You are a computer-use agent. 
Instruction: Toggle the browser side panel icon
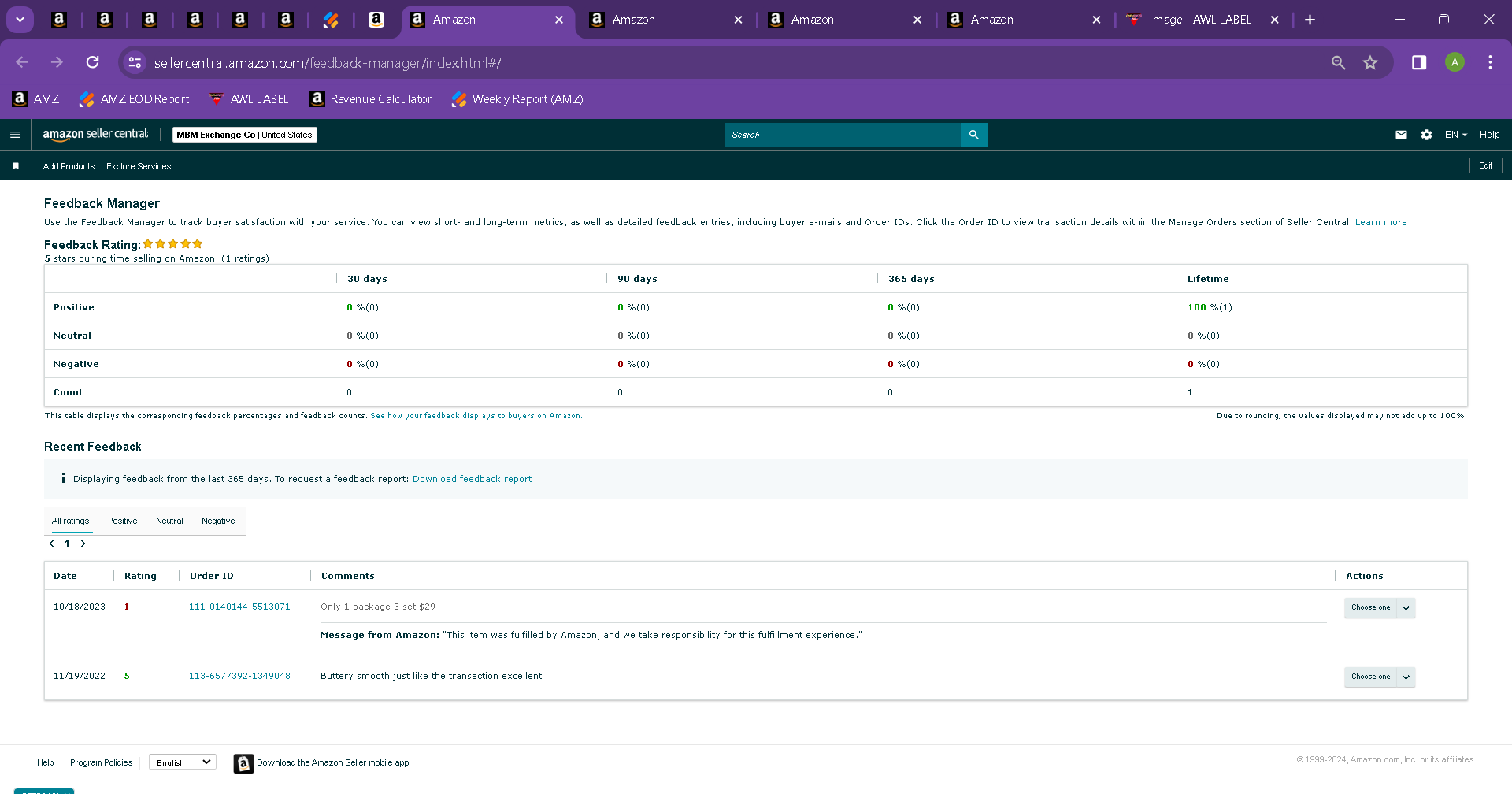click(1419, 62)
